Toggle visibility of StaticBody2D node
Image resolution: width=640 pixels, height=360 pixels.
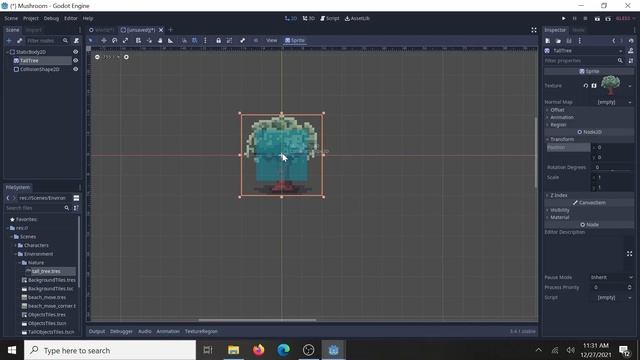[76, 52]
